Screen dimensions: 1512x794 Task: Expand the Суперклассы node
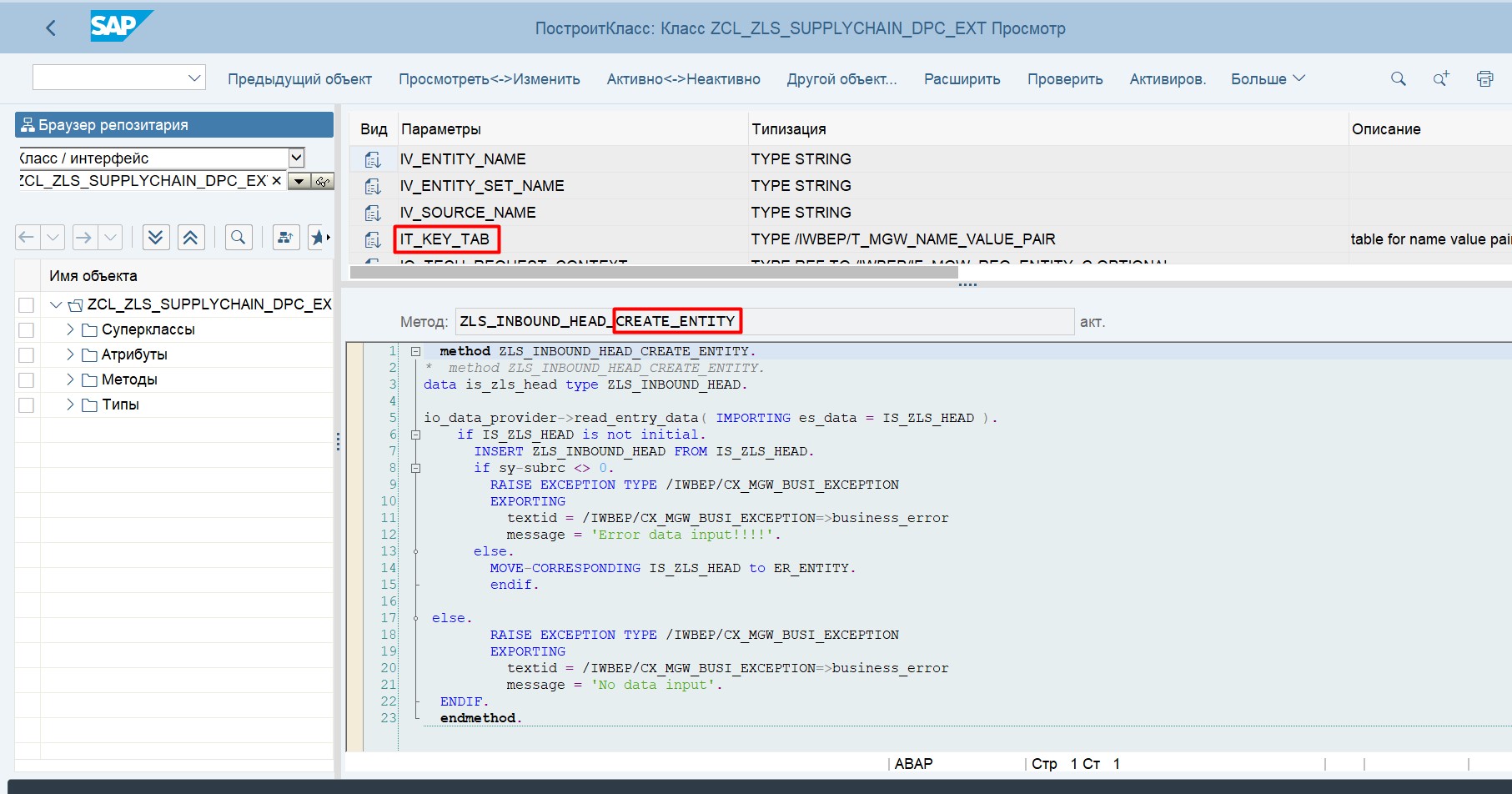[70, 329]
